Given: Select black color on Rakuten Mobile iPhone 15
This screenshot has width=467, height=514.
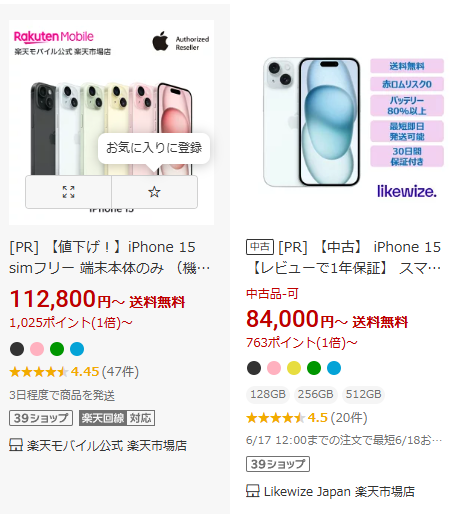Looking at the screenshot, I should [17, 349].
